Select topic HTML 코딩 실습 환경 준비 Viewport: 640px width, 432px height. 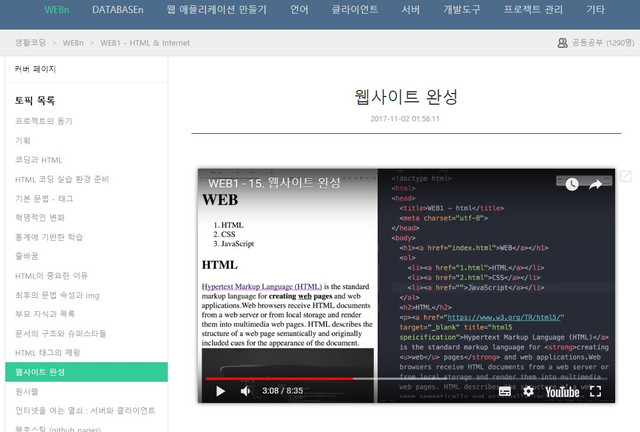[62, 179]
